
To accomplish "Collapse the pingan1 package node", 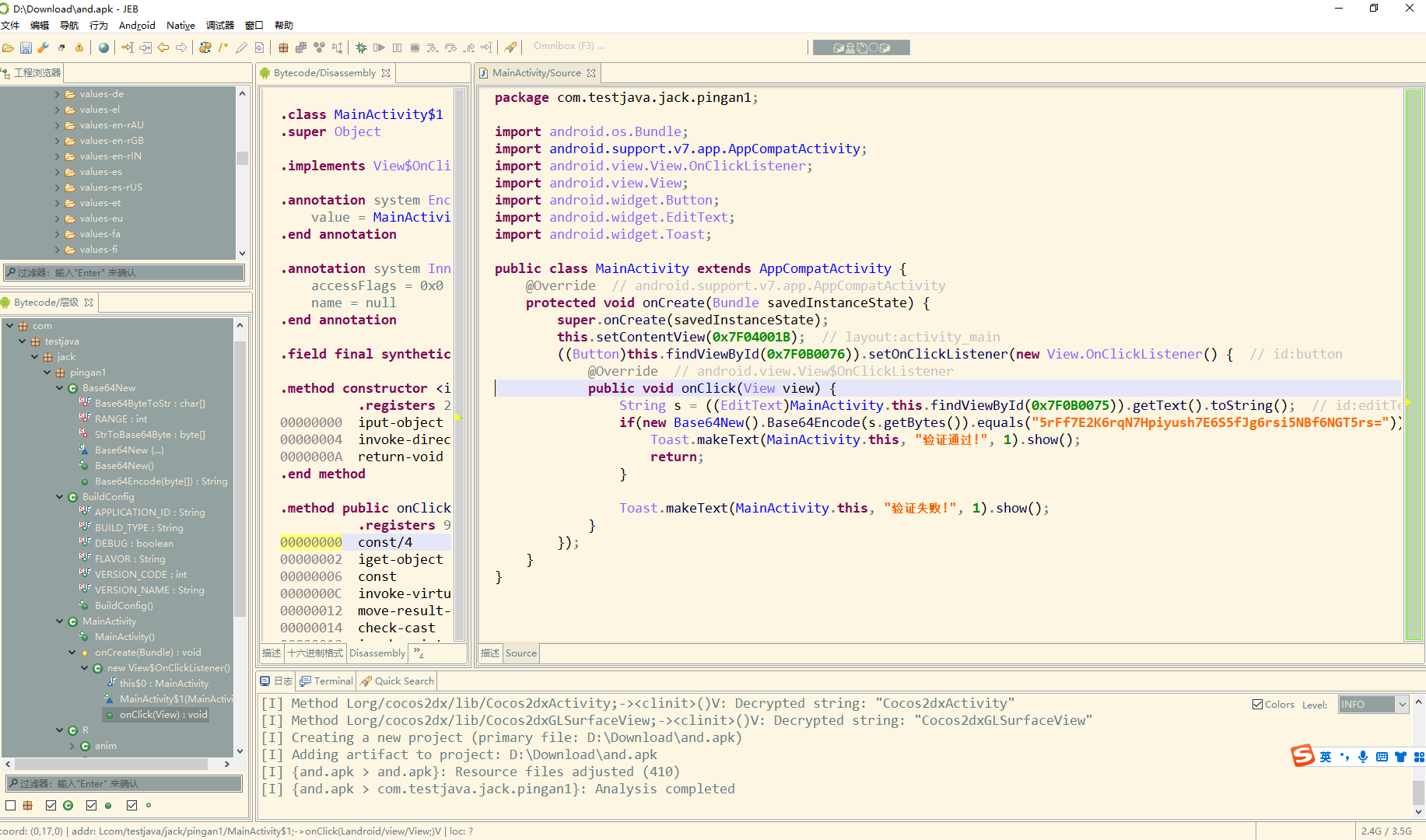I will click(47, 372).
